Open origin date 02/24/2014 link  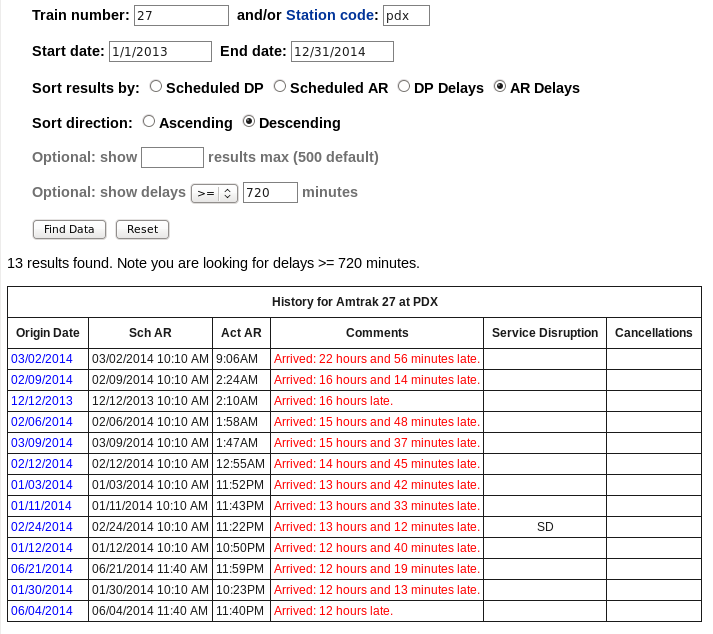42,527
